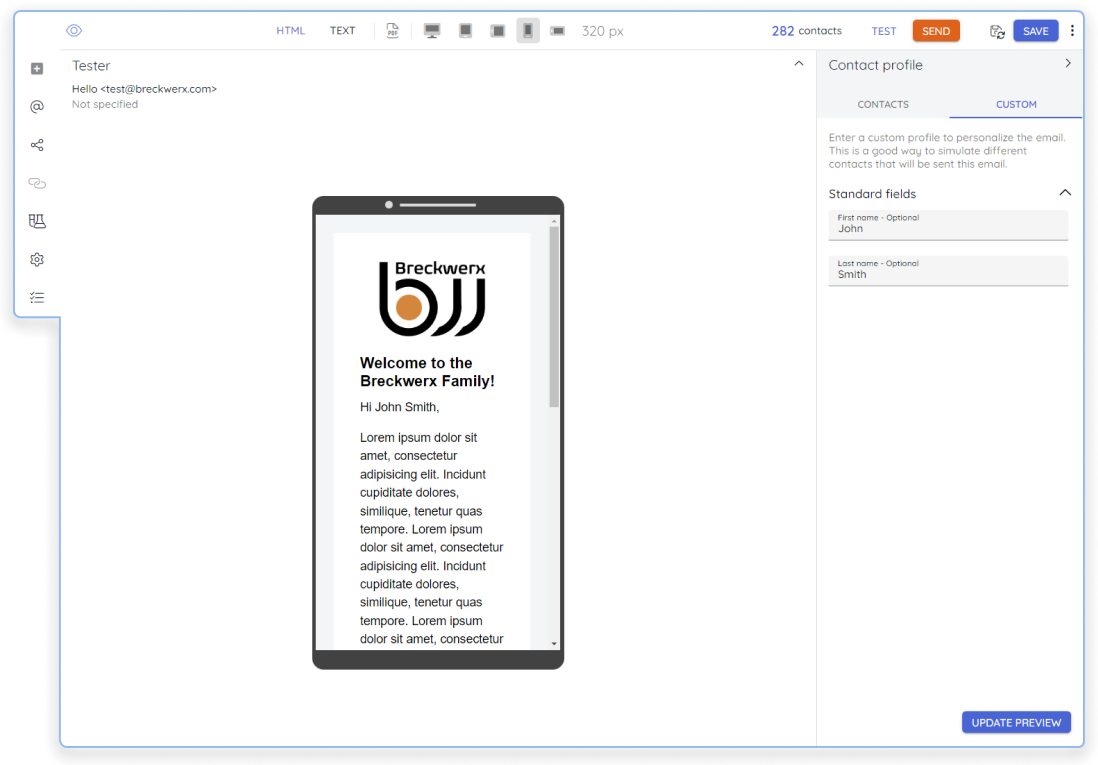Click the phone preview scrollbar thumb
The width and height of the screenshot is (1098, 765).
tap(554, 317)
